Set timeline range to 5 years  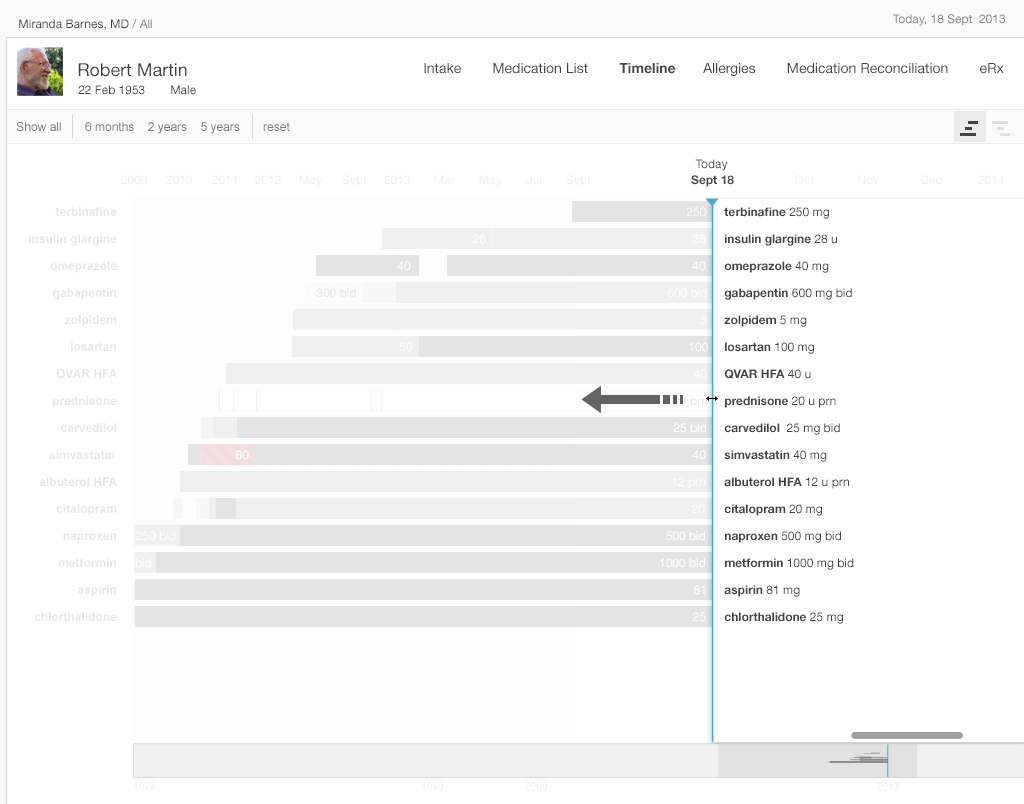(220, 127)
